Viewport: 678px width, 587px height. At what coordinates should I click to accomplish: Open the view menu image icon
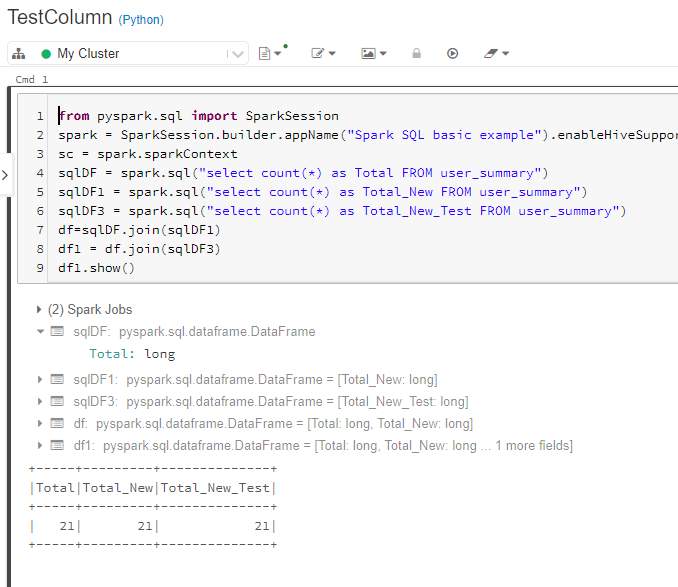(x=375, y=54)
